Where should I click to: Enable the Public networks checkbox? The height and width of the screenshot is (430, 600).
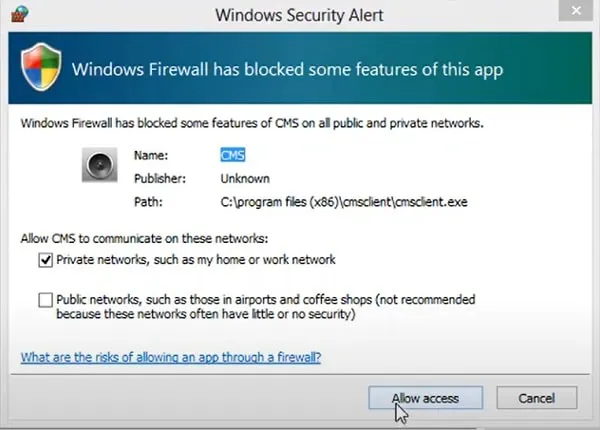45,299
